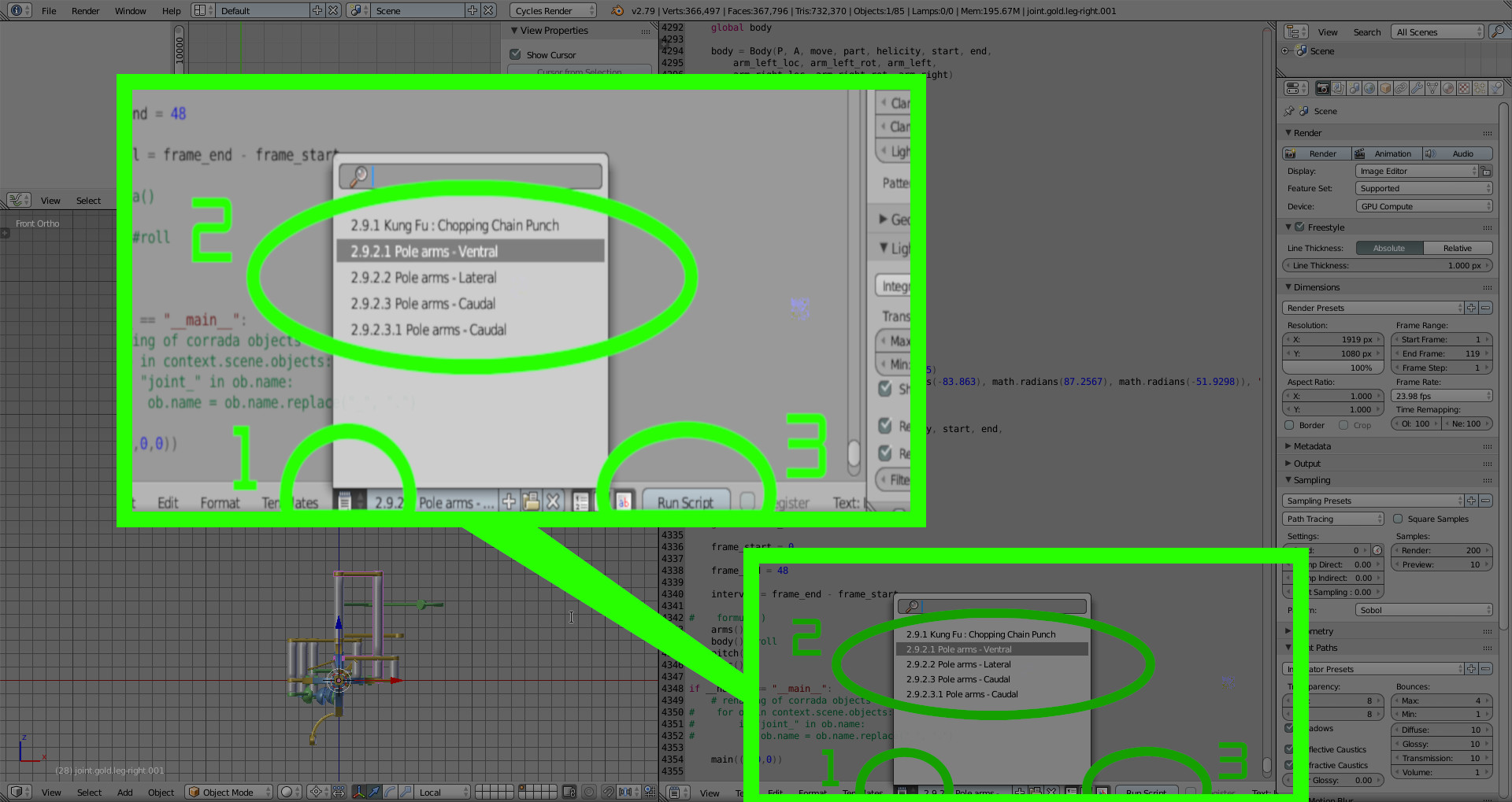Open the Render menu in the top bar

tap(85, 11)
